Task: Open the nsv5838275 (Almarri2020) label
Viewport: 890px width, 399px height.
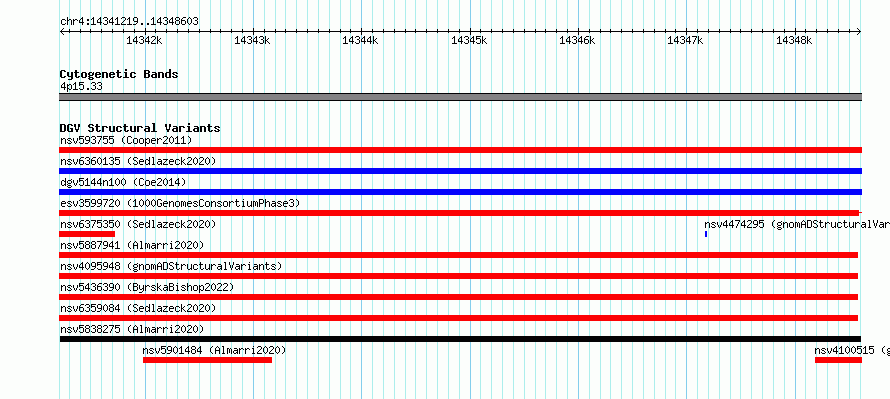Action: click(132, 329)
